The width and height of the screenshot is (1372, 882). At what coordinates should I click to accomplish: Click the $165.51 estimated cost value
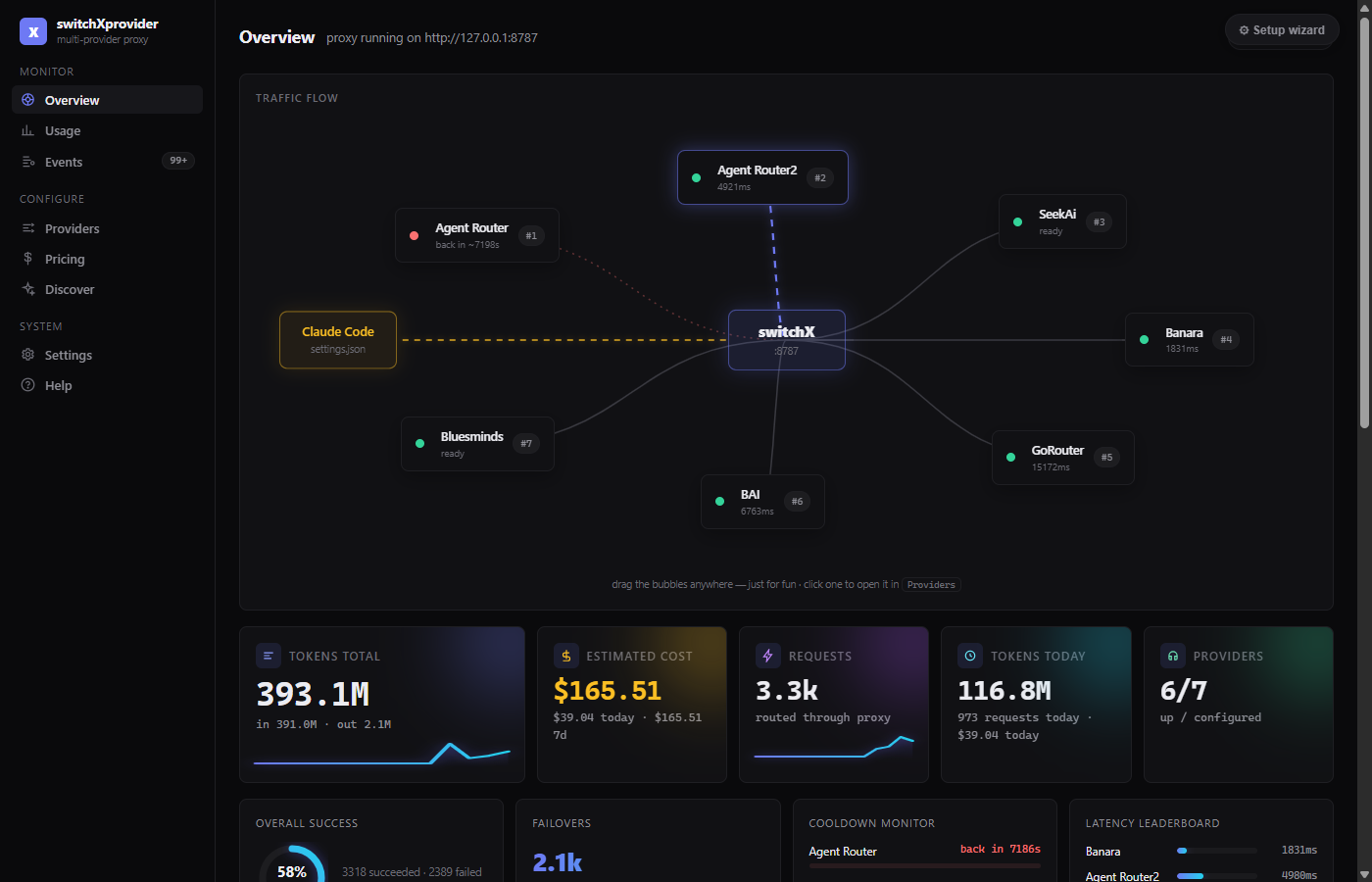point(608,691)
